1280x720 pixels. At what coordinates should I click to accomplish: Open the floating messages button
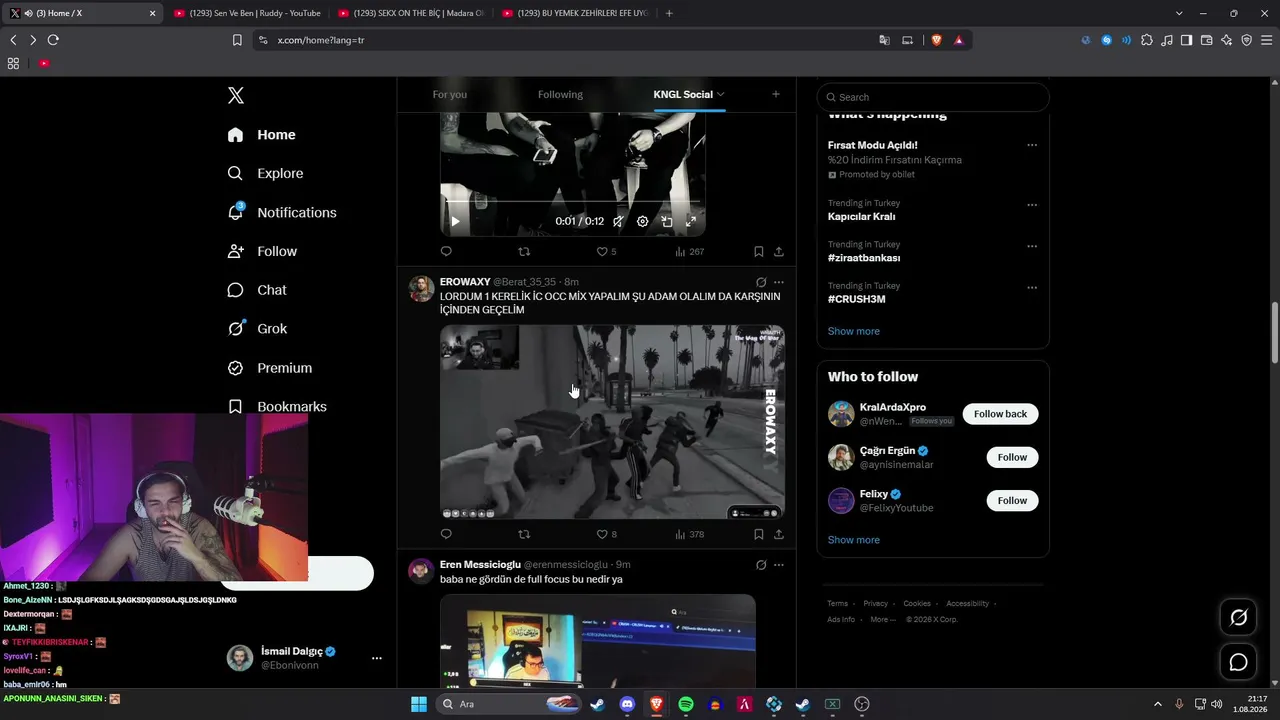coord(1238,662)
